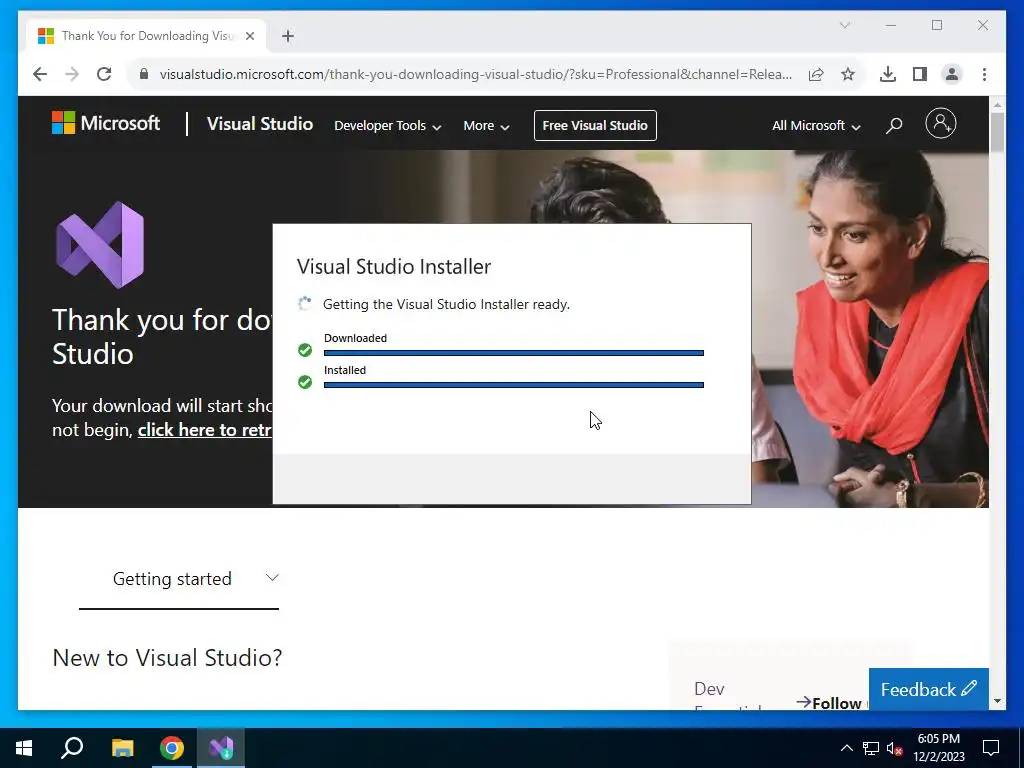This screenshot has width=1024, height=768.
Task: Open Chrome downloads tray icon
Action: (x=888, y=74)
